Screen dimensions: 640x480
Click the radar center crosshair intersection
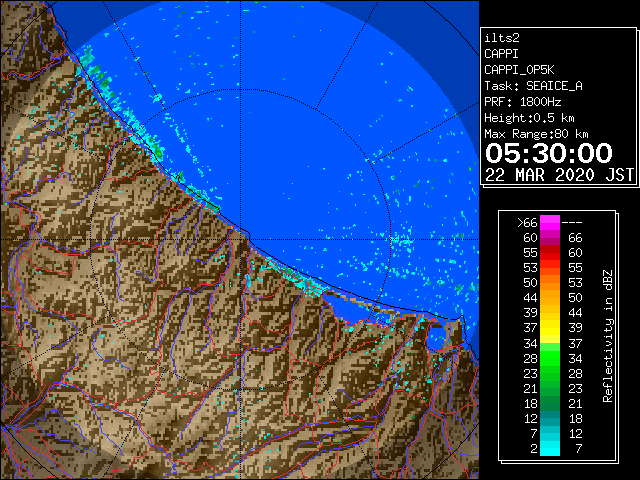[x=241, y=239]
